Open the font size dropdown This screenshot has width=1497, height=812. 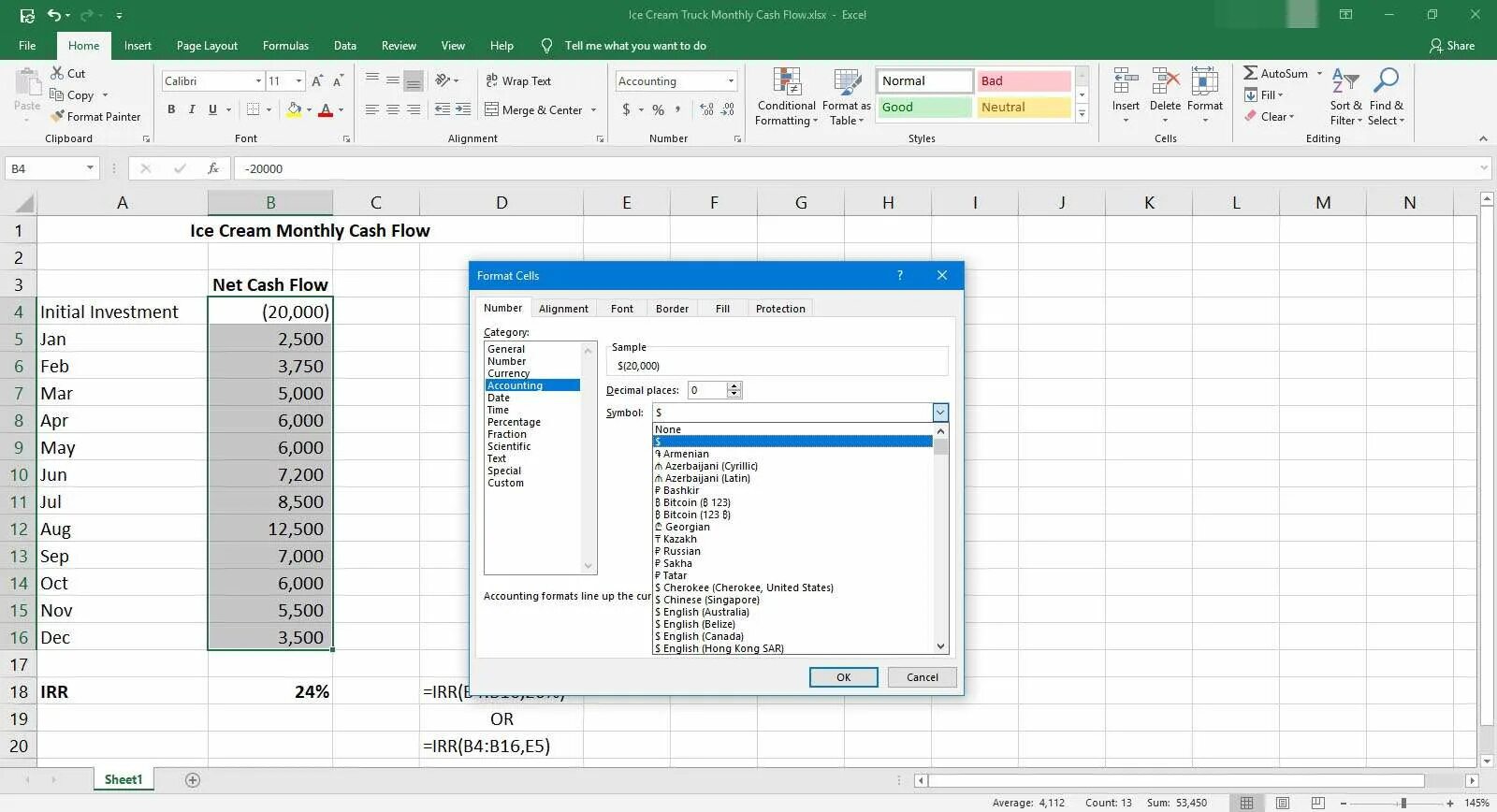[298, 81]
